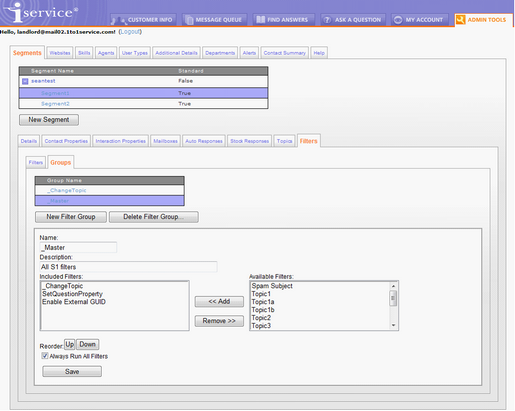Click the Available Filters scrollbar thumb
The width and height of the screenshot is (515, 411).
point(393,298)
